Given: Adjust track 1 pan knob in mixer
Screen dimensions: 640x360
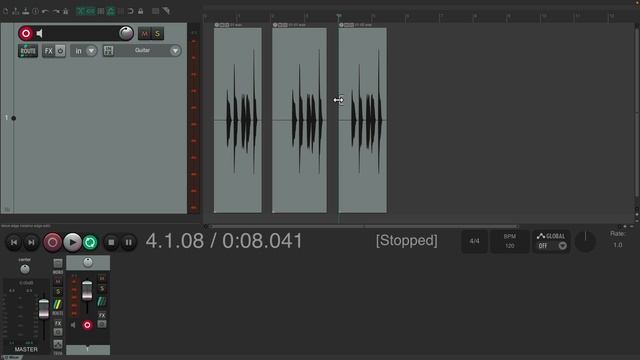Looking at the screenshot, I should (x=88, y=262).
